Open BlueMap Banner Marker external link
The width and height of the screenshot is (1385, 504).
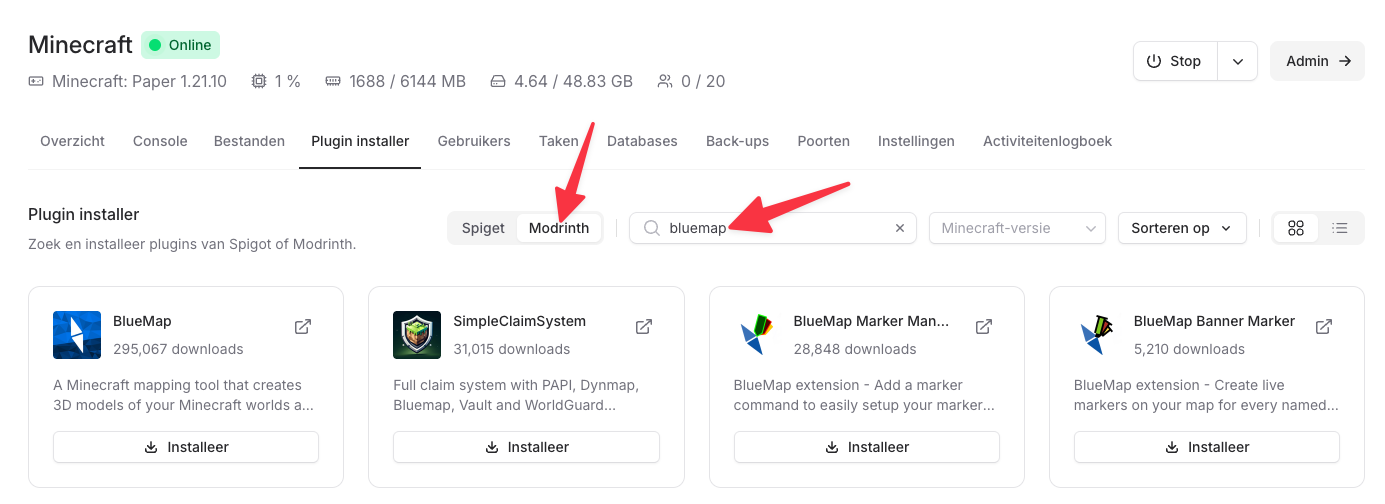pos(1324,326)
